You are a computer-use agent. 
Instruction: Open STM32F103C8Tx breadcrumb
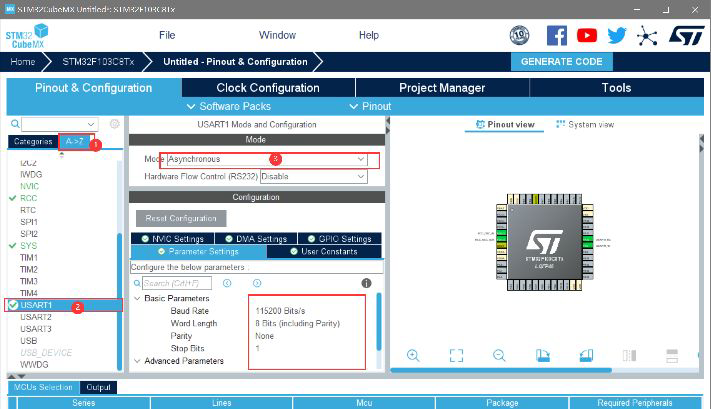click(x=98, y=62)
